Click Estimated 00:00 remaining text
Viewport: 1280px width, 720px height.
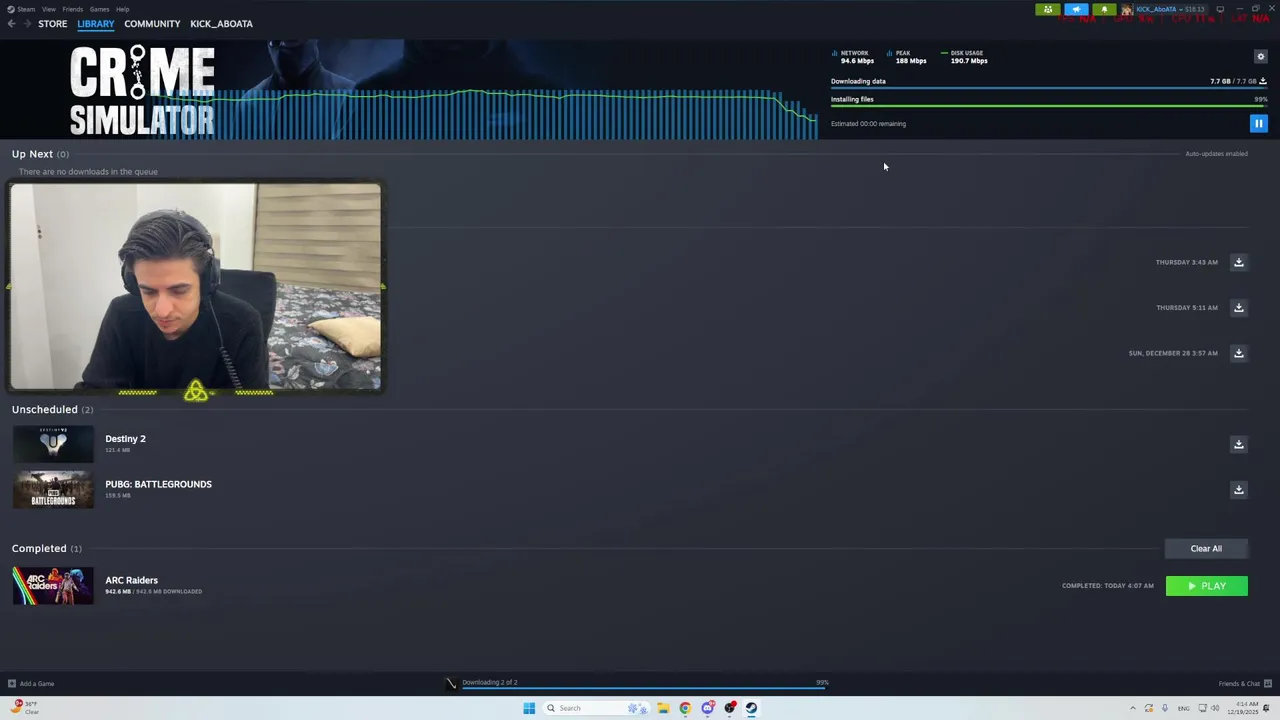(x=868, y=124)
